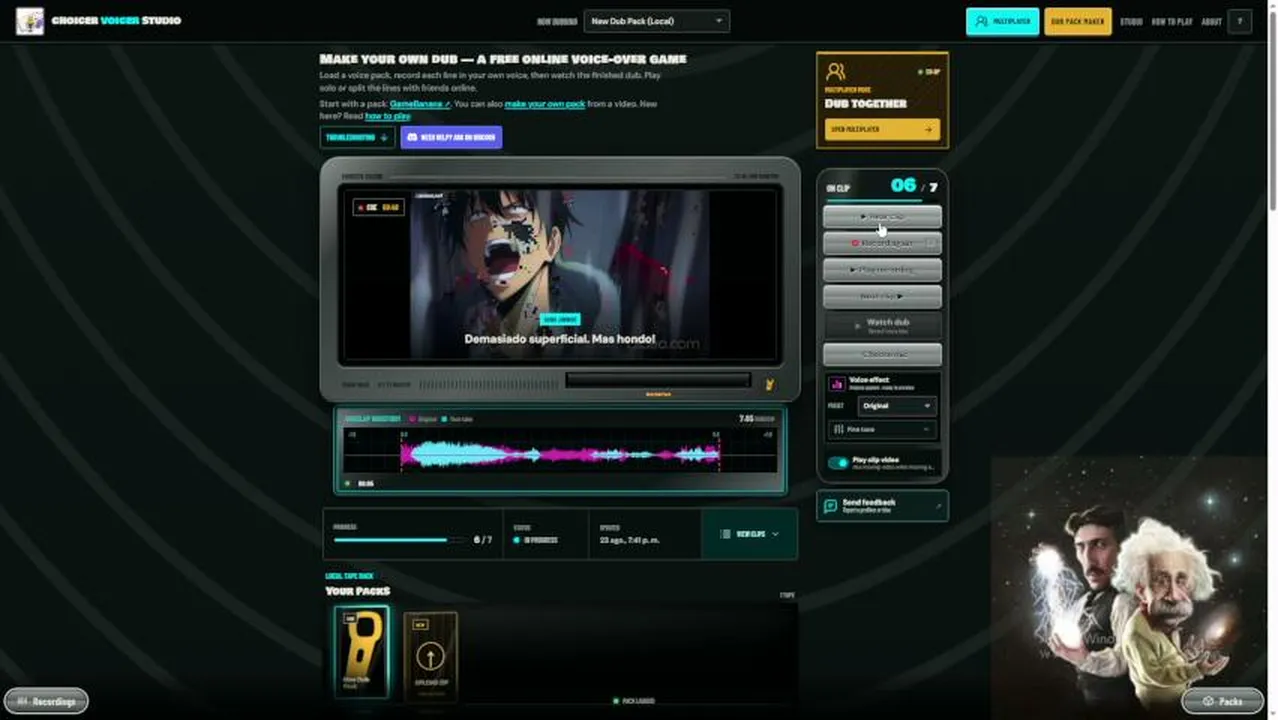Click the Voice effect equalizer icon

tap(837, 383)
